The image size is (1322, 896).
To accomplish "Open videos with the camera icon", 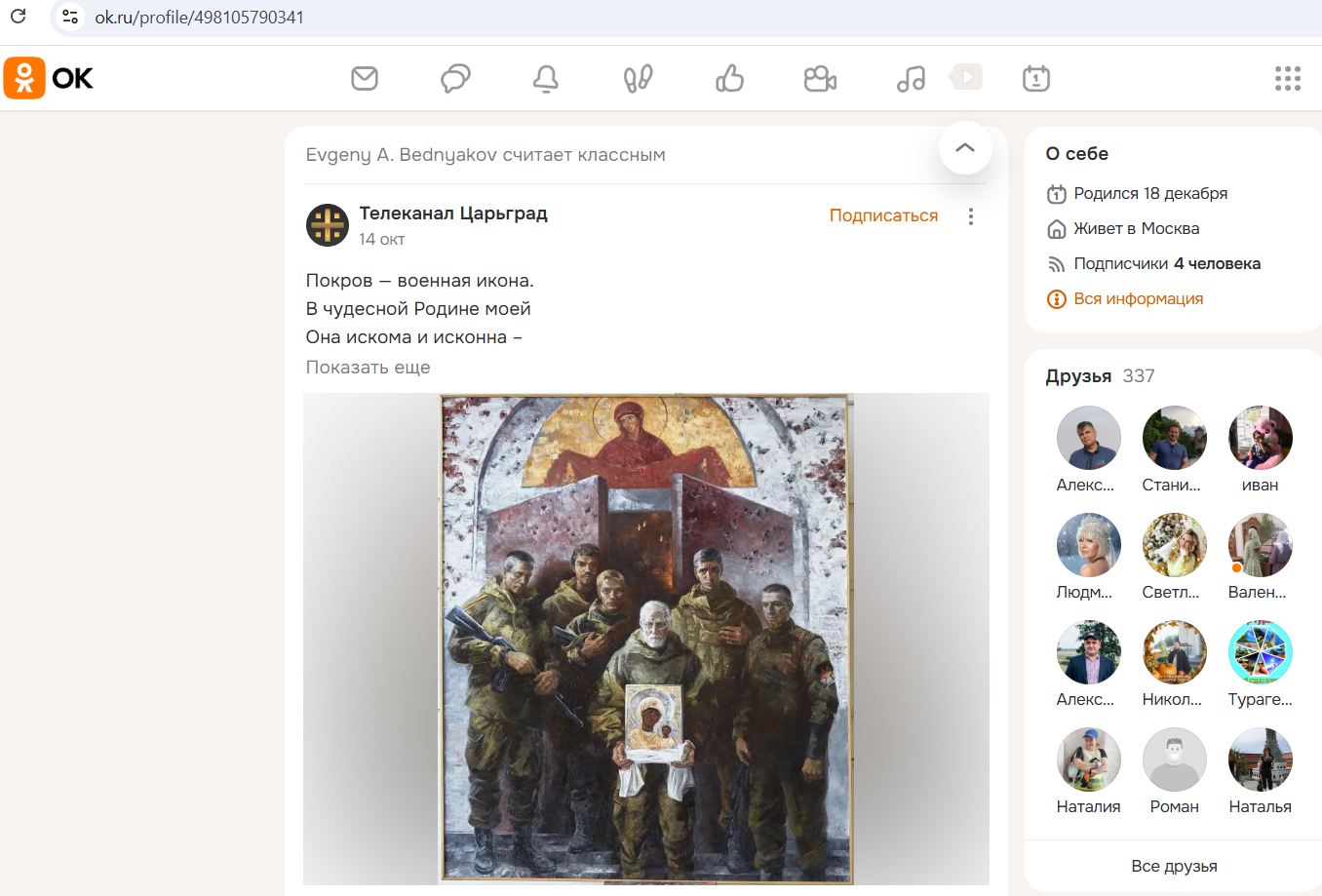I will click(x=820, y=78).
